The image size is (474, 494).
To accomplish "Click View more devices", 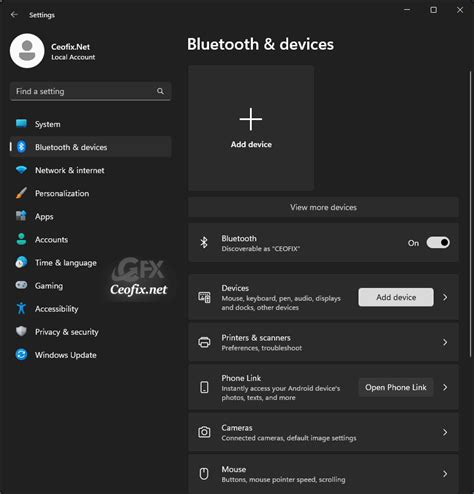I will pyautogui.click(x=323, y=207).
